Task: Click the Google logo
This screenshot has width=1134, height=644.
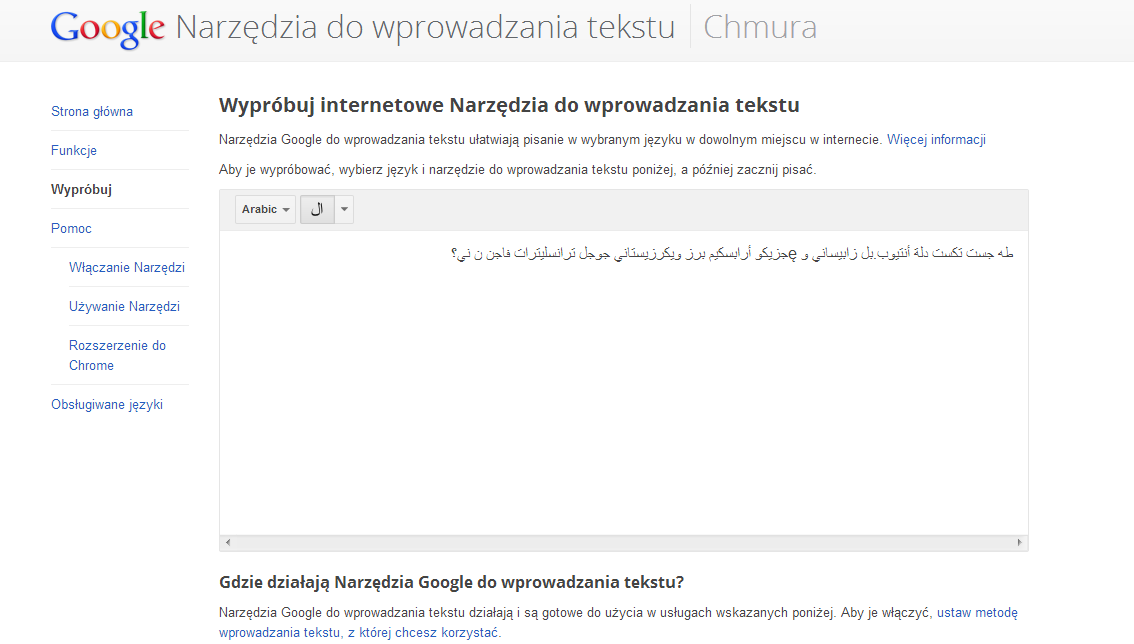Action: tap(108, 29)
